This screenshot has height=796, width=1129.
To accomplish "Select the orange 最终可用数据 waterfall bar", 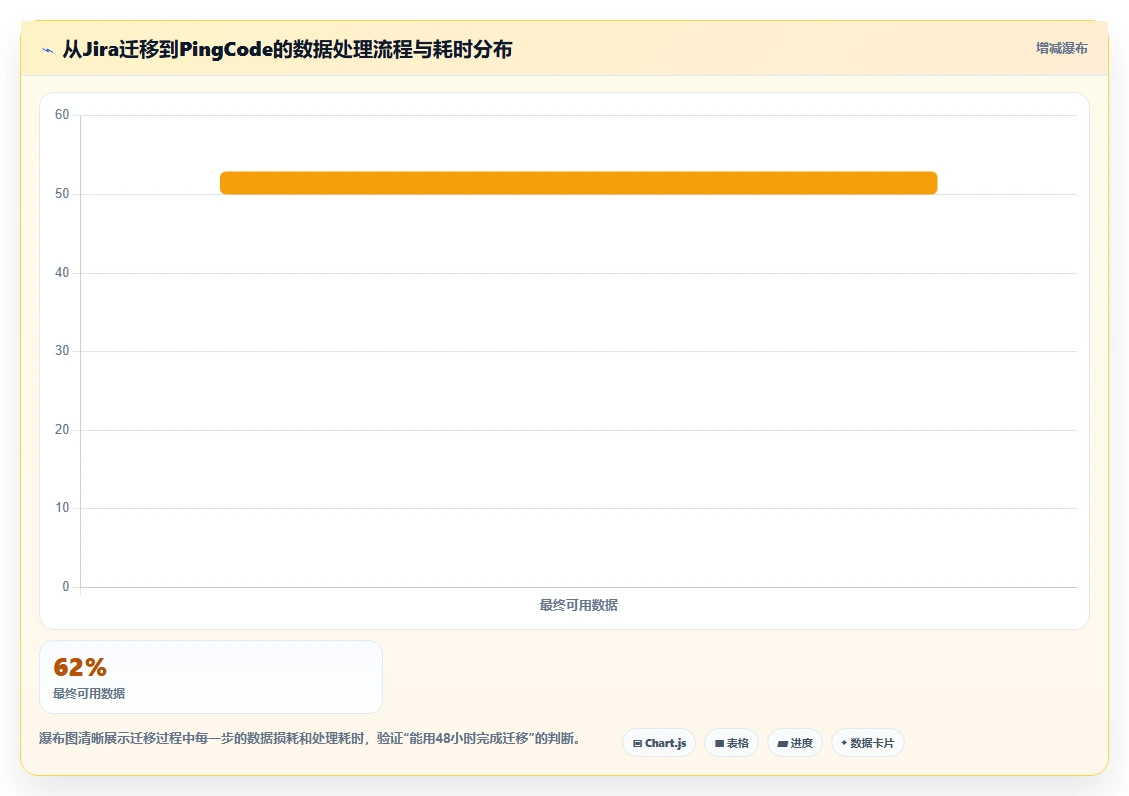I will click(x=578, y=183).
